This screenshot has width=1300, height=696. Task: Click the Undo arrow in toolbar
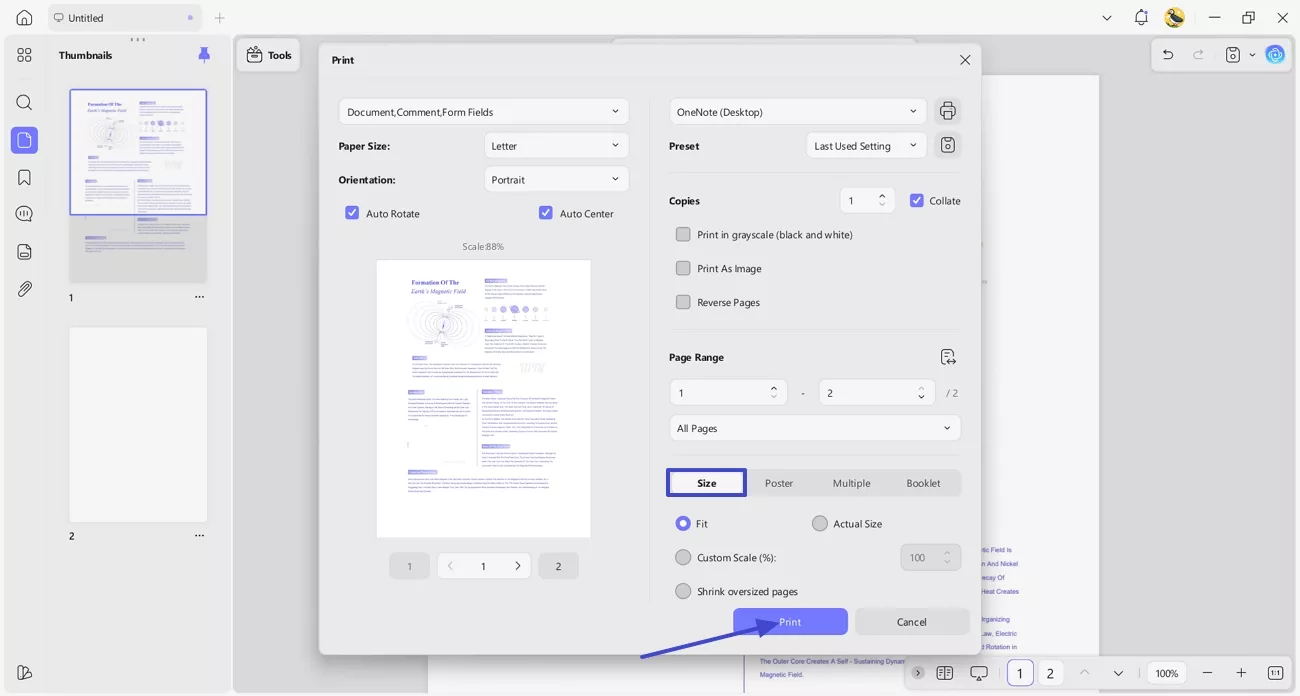(1168, 55)
